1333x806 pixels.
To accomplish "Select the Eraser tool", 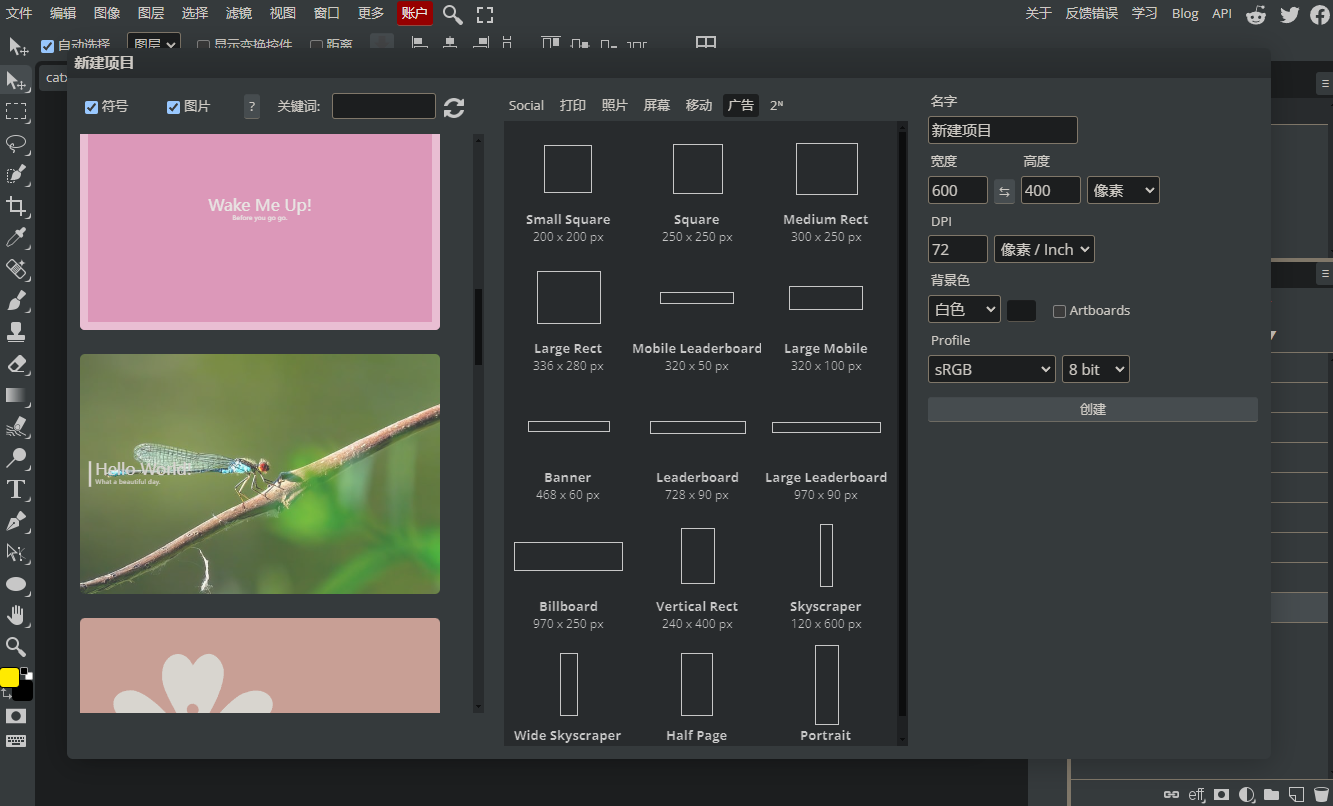I will tap(16, 363).
